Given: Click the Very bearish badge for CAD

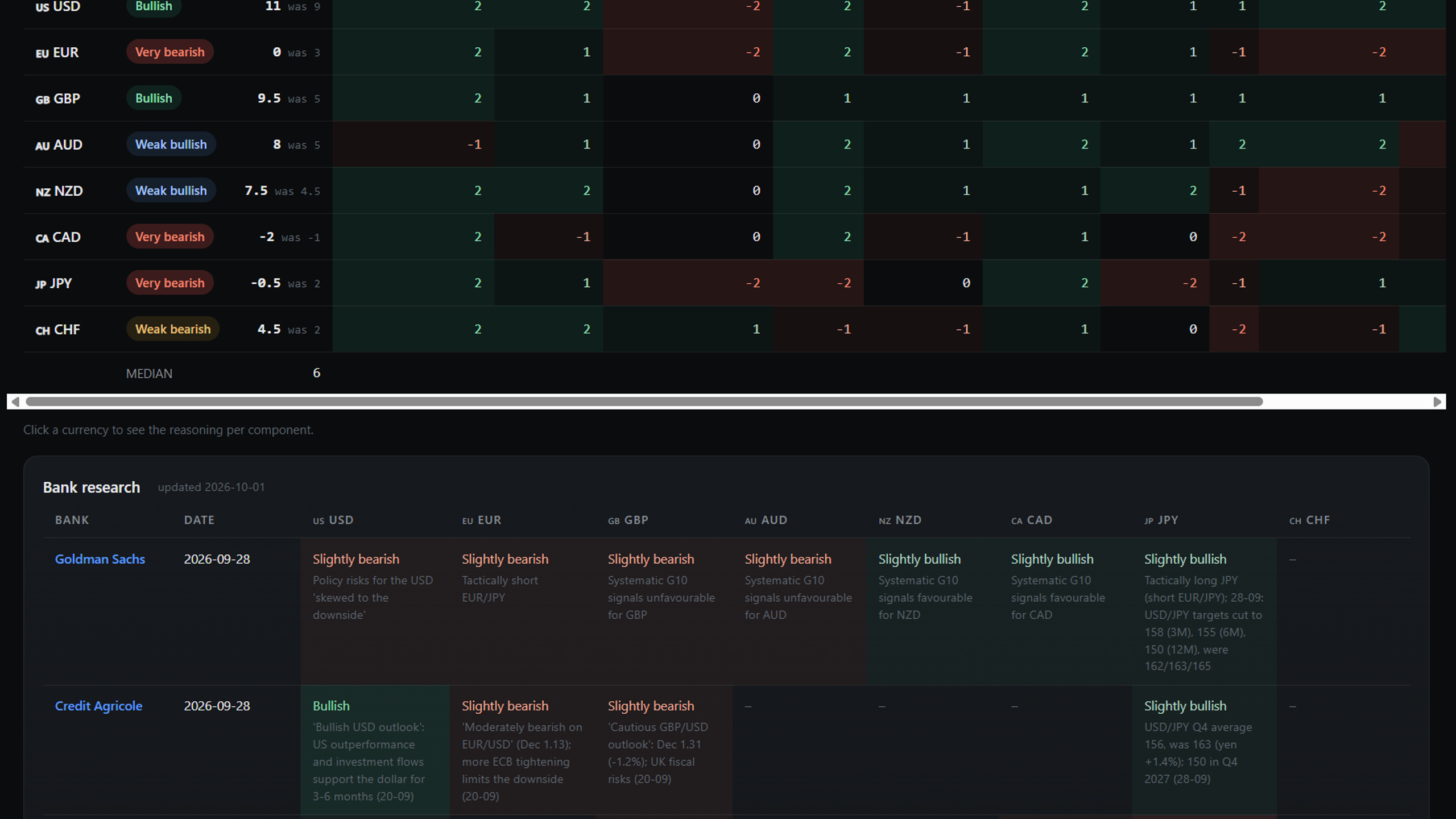Looking at the screenshot, I should click(169, 237).
